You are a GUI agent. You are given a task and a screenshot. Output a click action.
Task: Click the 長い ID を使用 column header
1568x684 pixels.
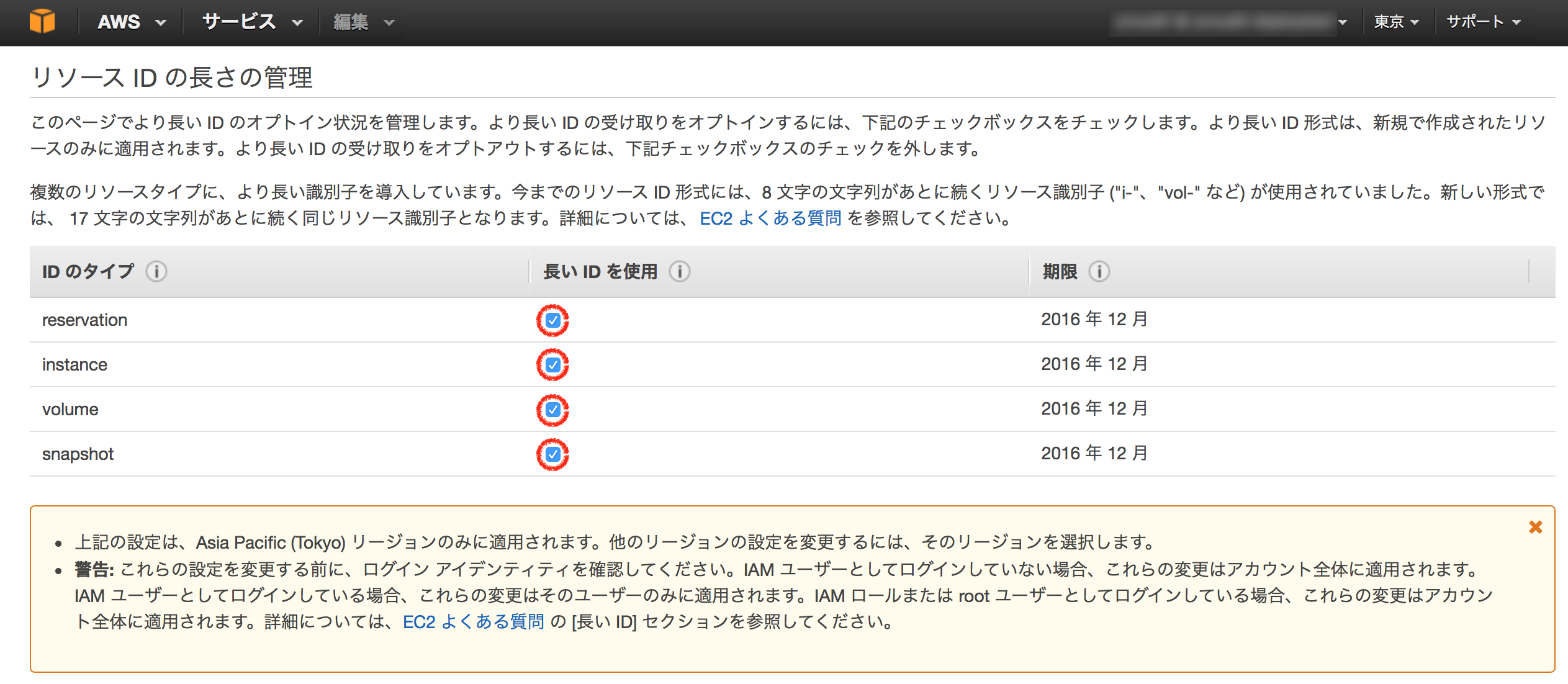[x=600, y=272]
